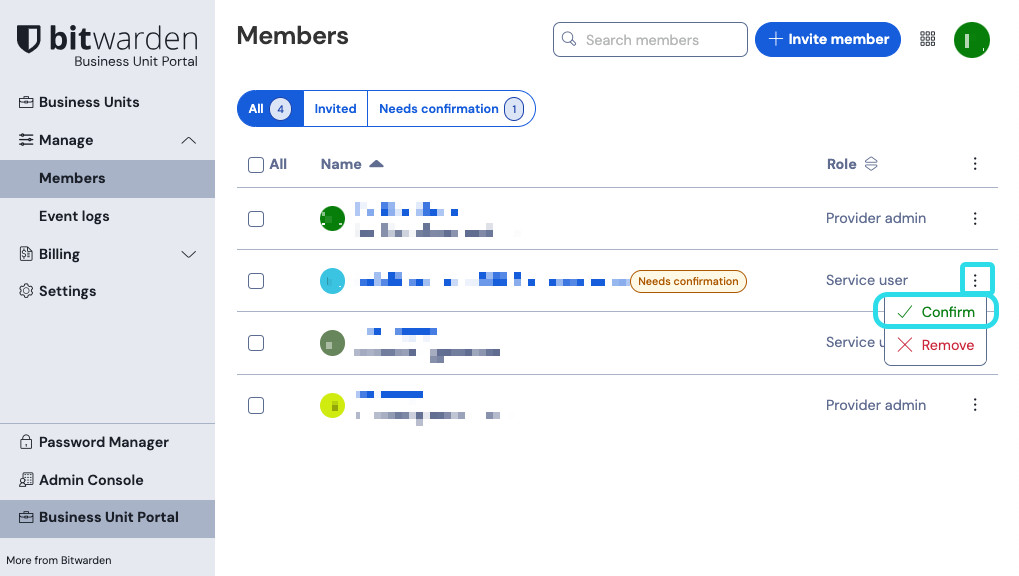The width and height of the screenshot is (1019, 576).
Task: Open the column header bulk options menu
Action: coord(975,164)
